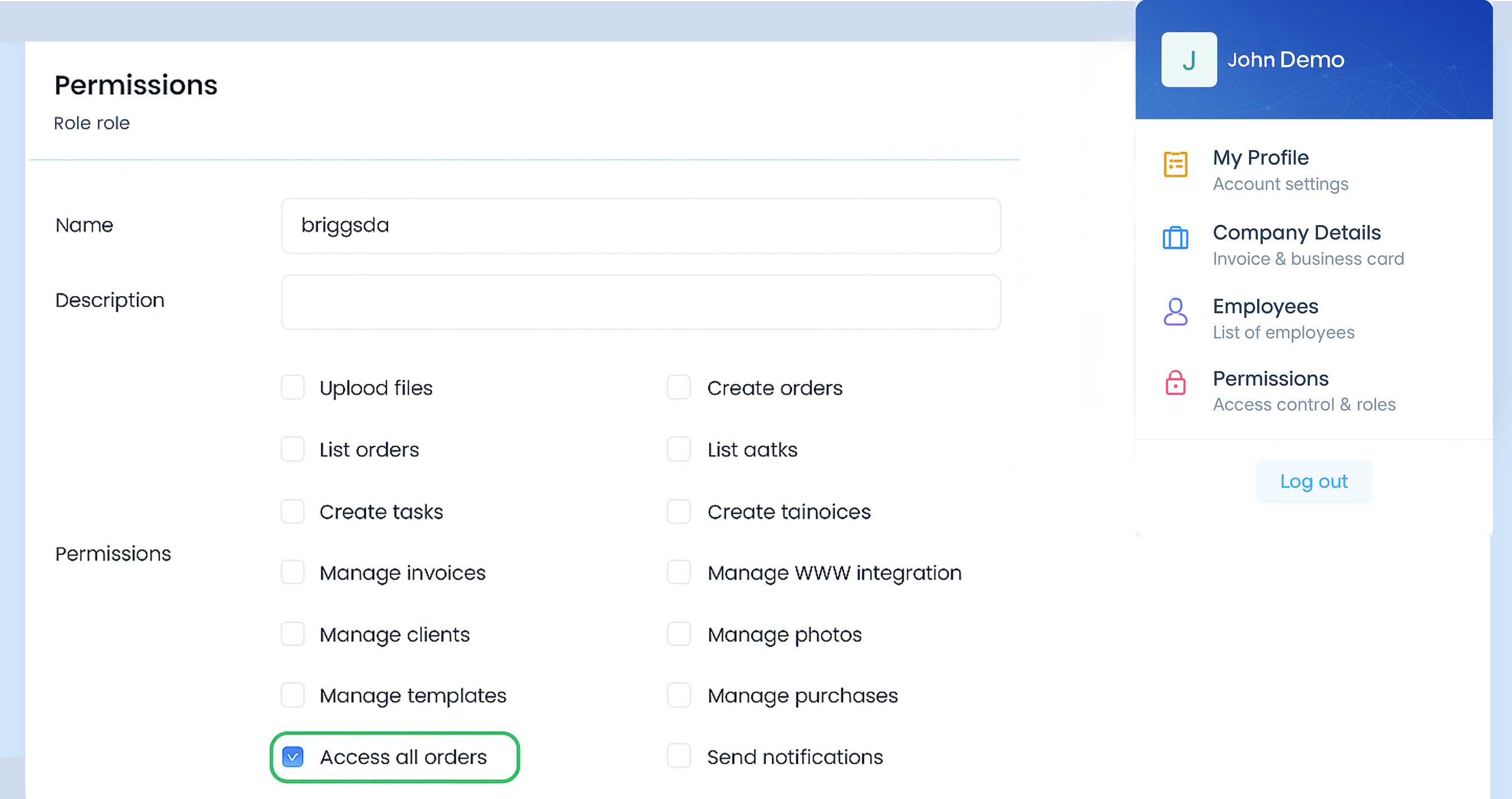Screen dimensions: 1512x799
Task: Uncheck the Access all orders checkbox
Action: [292, 757]
